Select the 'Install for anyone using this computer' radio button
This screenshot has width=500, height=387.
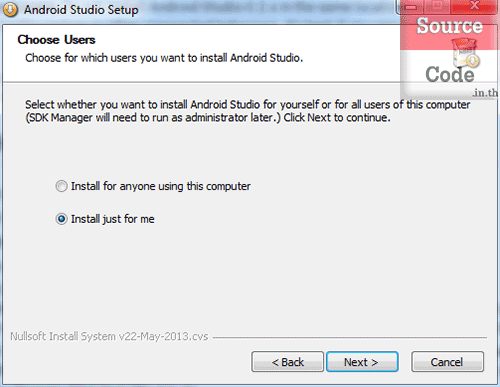61,186
